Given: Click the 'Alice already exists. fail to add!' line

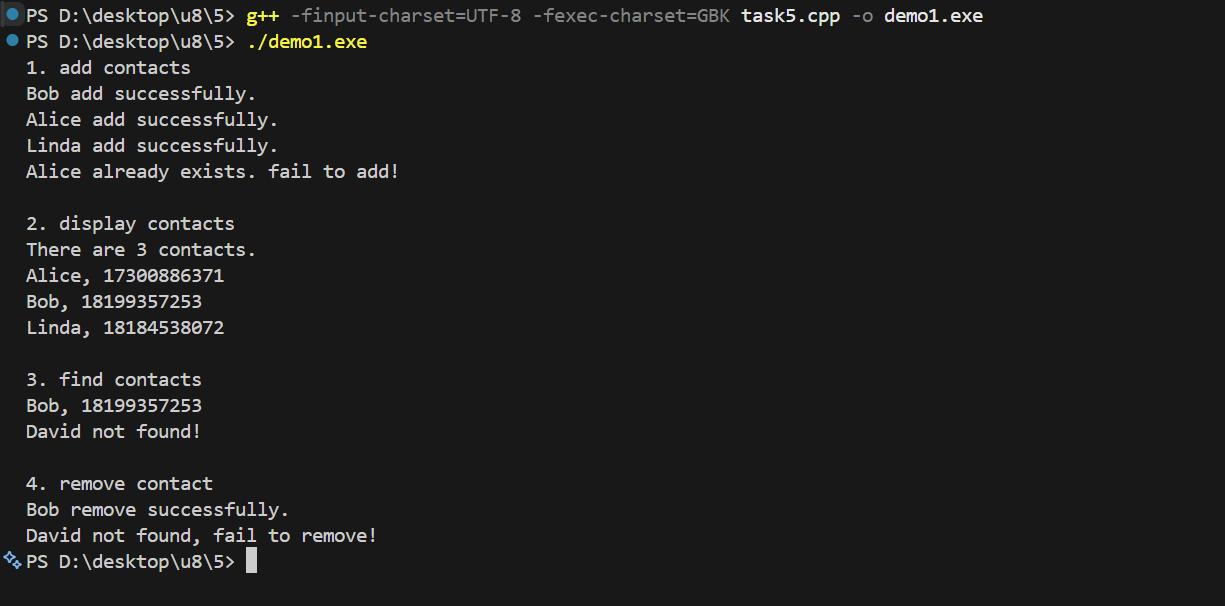Looking at the screenshot, I should click(x=212, y=172).
